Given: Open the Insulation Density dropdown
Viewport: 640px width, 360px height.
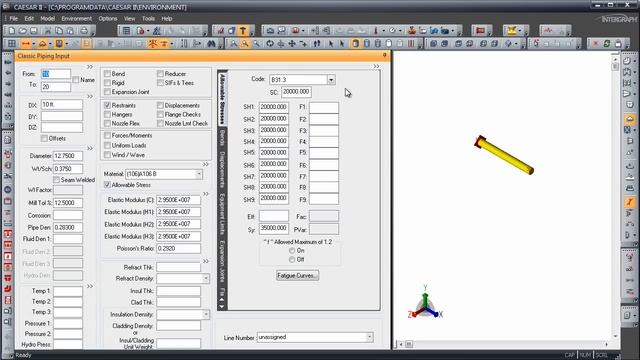Looking at the screenshot, I should pyautogui.click(x=206, y=314).
